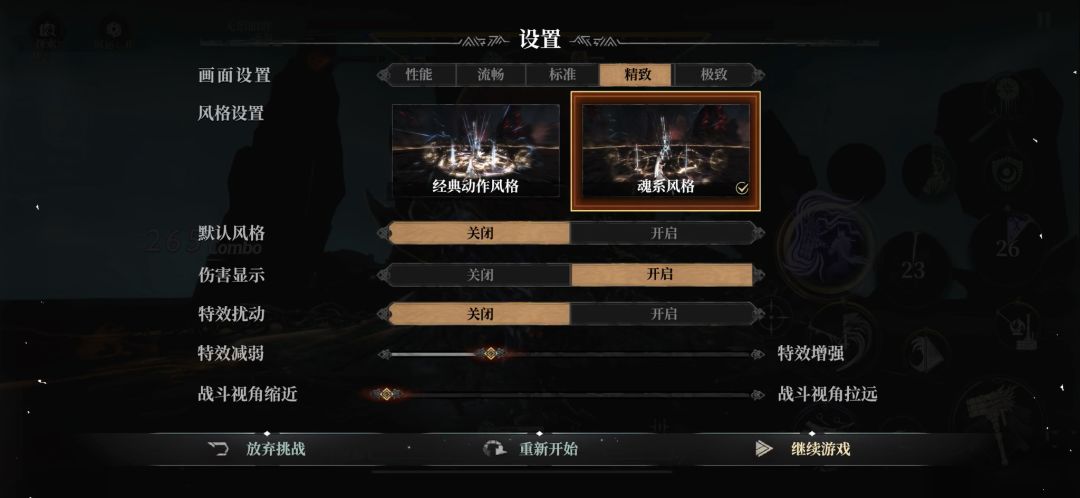
Task: Turn off 伤害显示 with 关闭
Action: tap(480, 275)
